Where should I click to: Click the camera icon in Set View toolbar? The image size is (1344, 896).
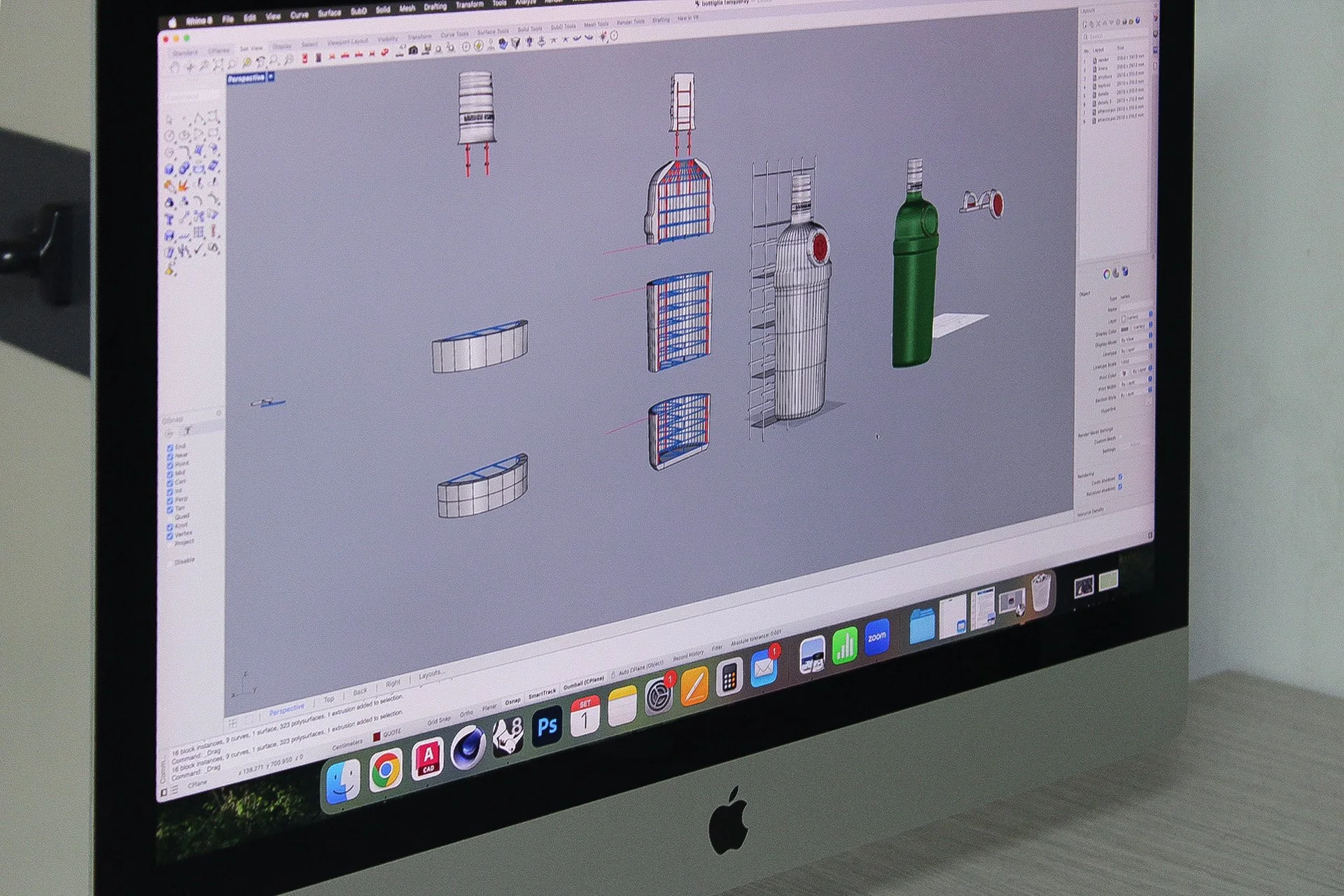click(x=413, y=50)
